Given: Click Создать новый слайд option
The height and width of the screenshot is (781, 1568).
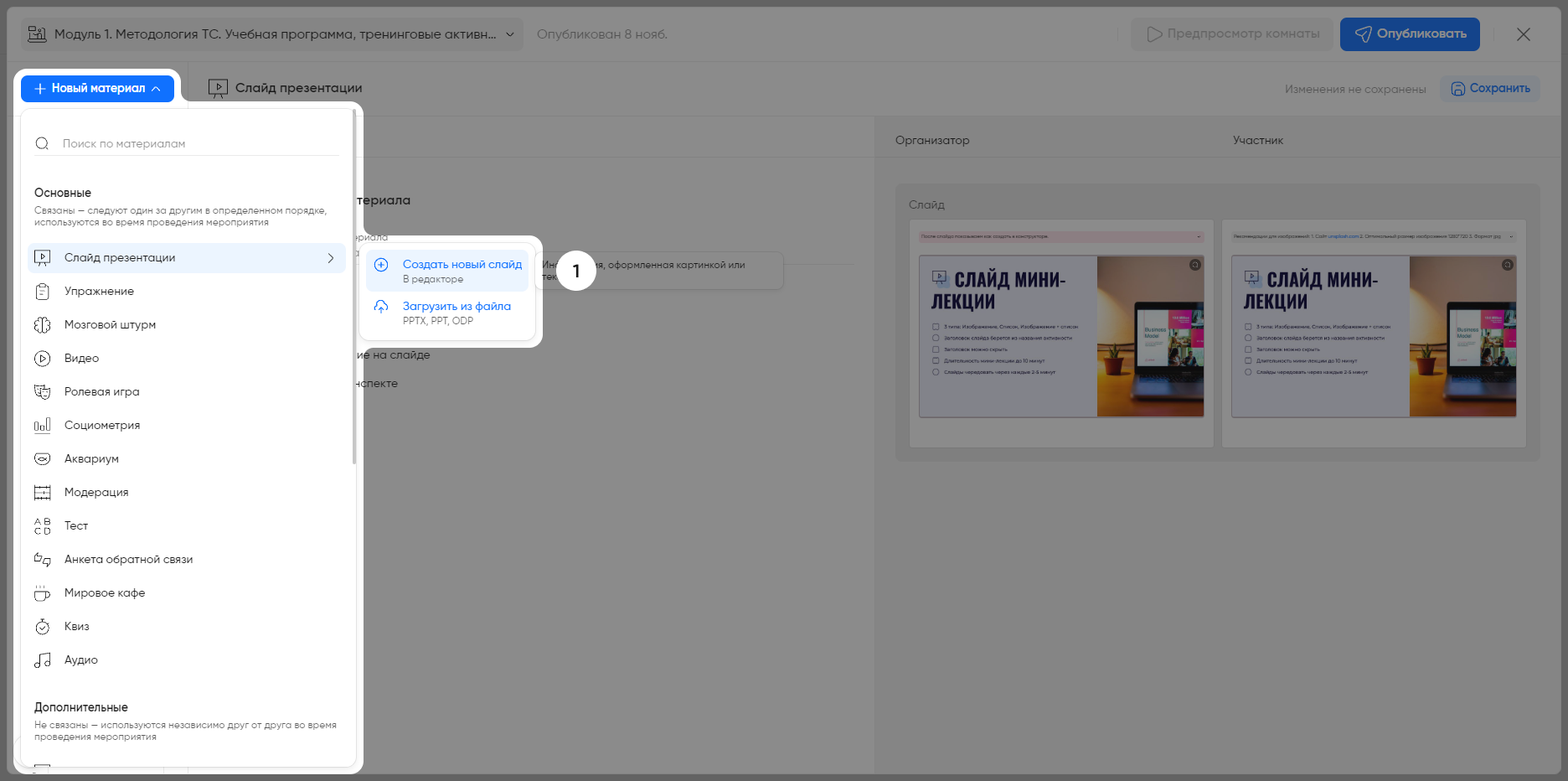Looking at the screenshot, I should pos(447,271).
